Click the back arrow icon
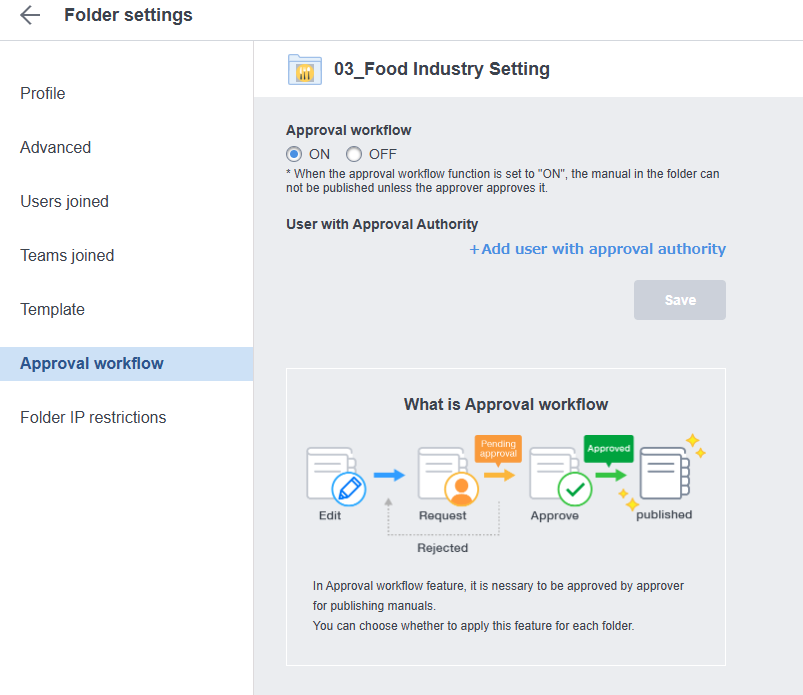 tap(30, 16)
